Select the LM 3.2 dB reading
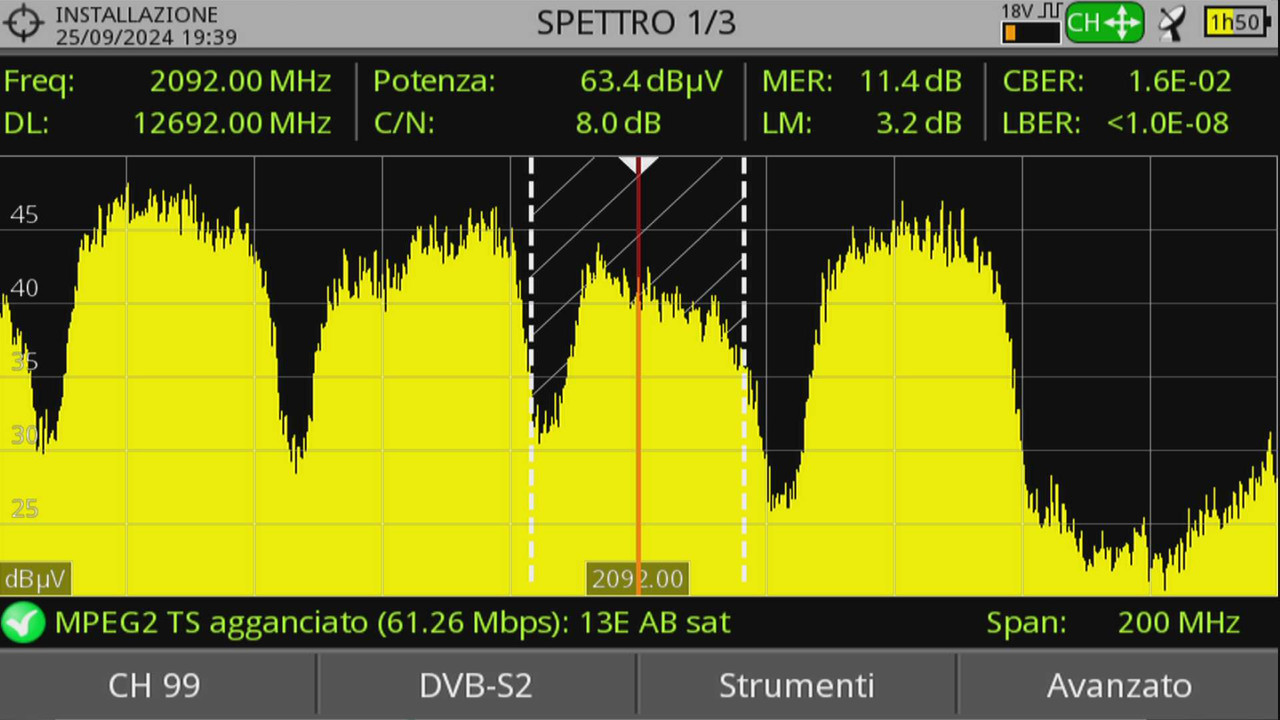 pyautogui.click(x=919, y=124)
